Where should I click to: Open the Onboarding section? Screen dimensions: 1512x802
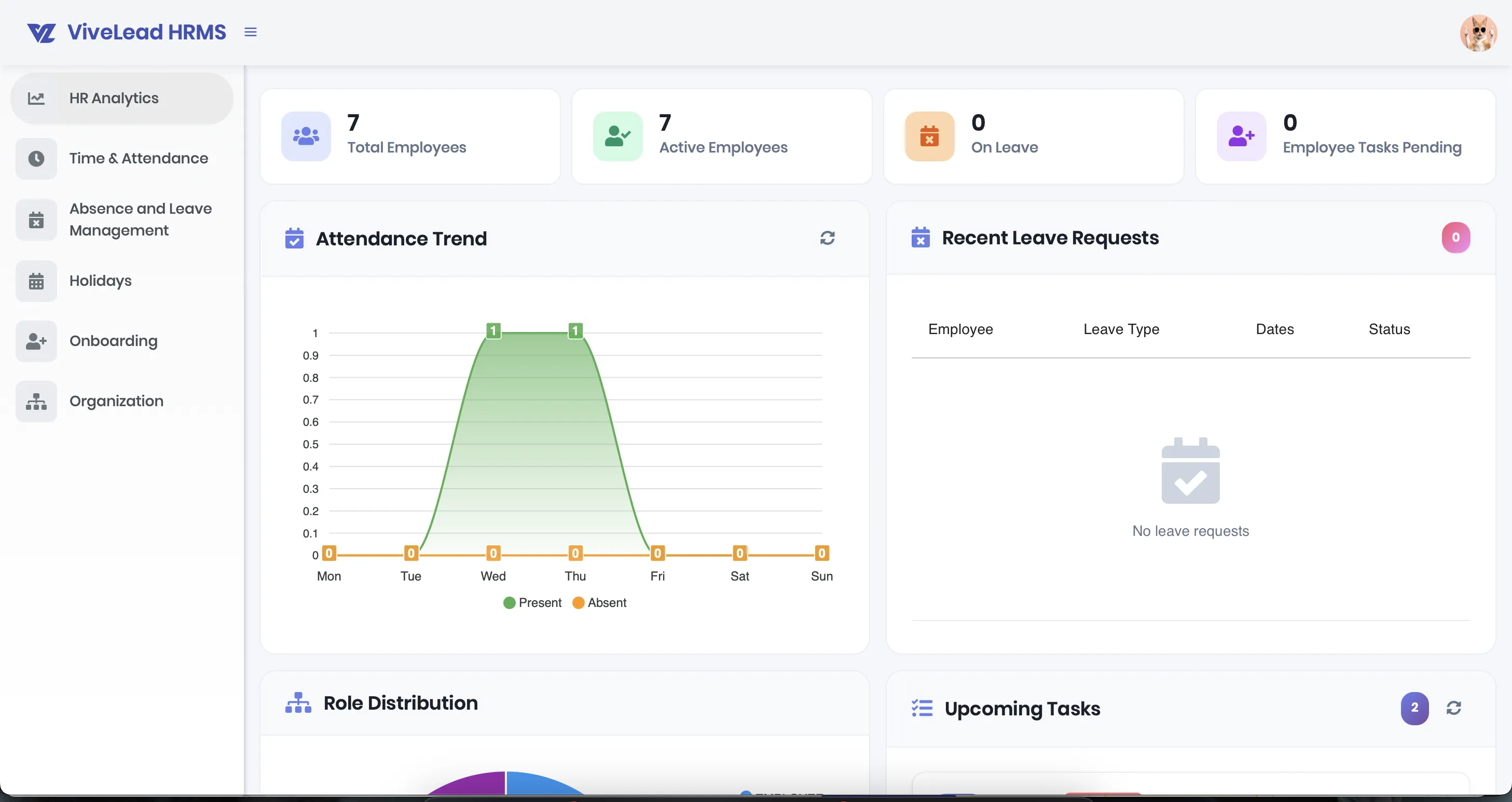pyautogui.click(x=122, y=341)
